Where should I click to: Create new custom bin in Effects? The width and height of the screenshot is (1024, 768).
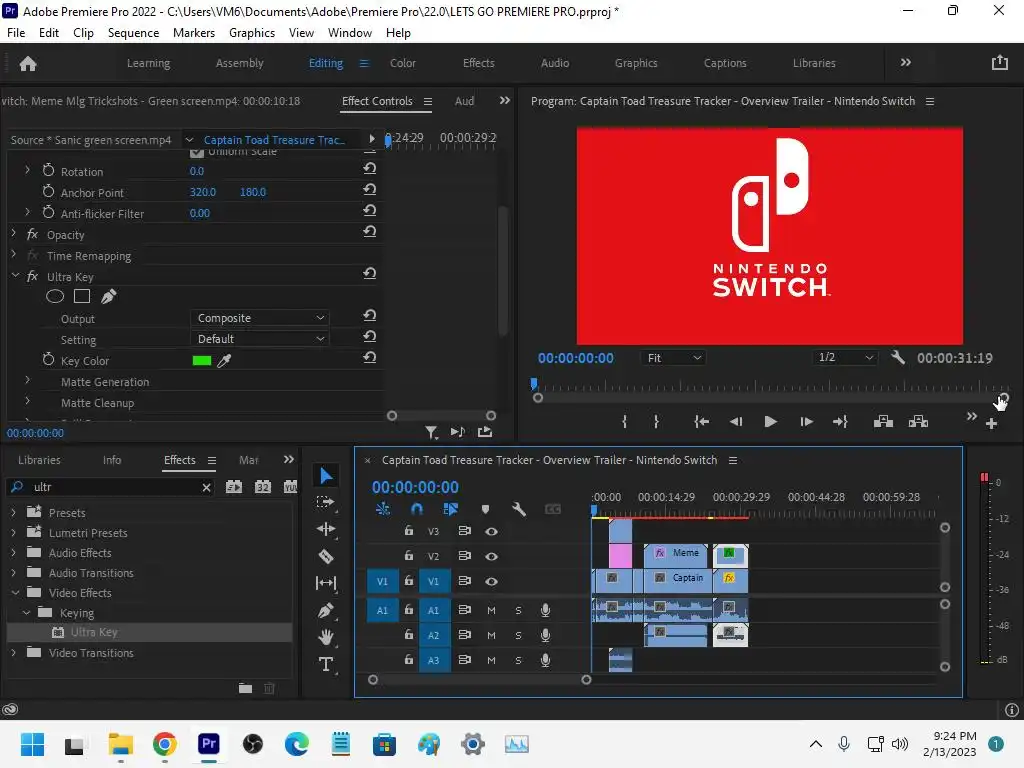(x=246, y=688)
